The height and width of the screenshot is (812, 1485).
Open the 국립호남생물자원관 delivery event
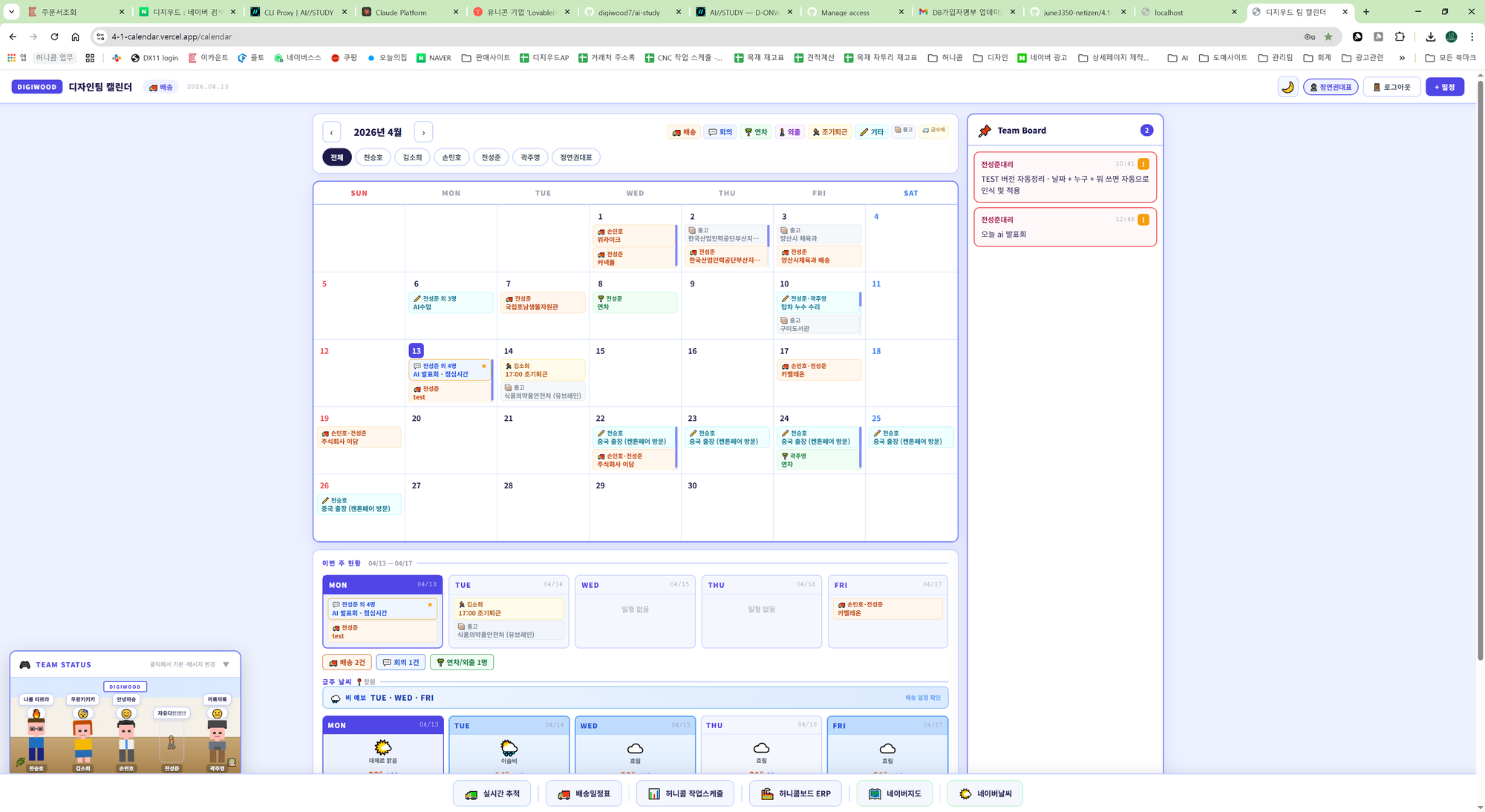click(543, 303)
